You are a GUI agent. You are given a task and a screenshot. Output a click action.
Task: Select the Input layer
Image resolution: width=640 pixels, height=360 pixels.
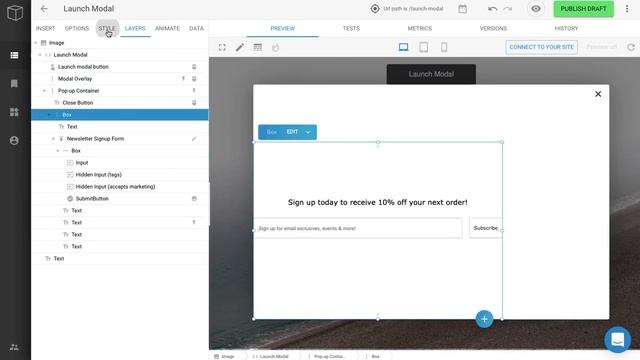point(120,162)
